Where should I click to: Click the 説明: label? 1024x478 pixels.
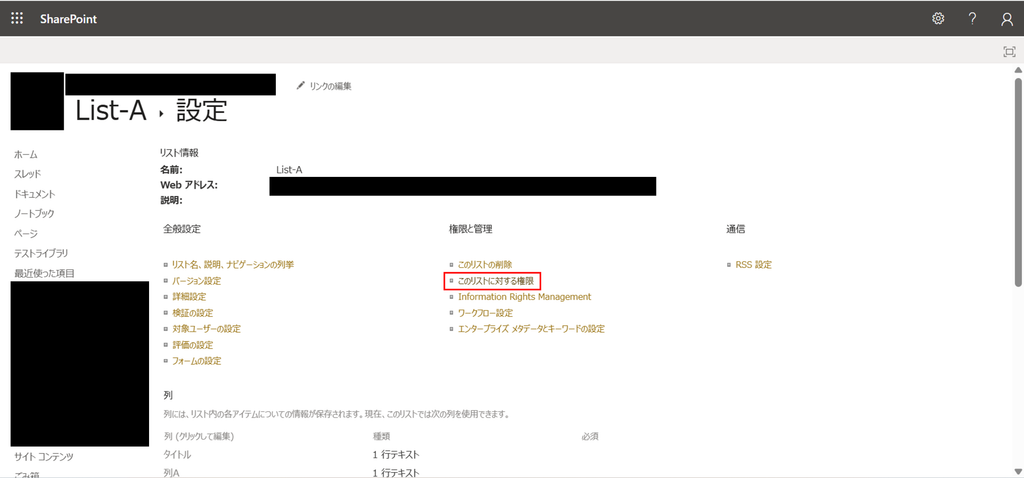171,200
